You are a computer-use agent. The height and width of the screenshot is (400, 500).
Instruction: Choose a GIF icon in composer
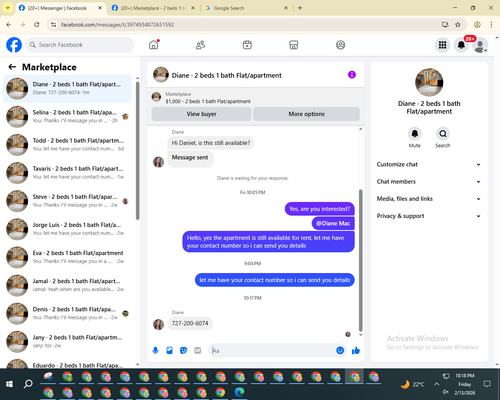(x=198, y=350)
